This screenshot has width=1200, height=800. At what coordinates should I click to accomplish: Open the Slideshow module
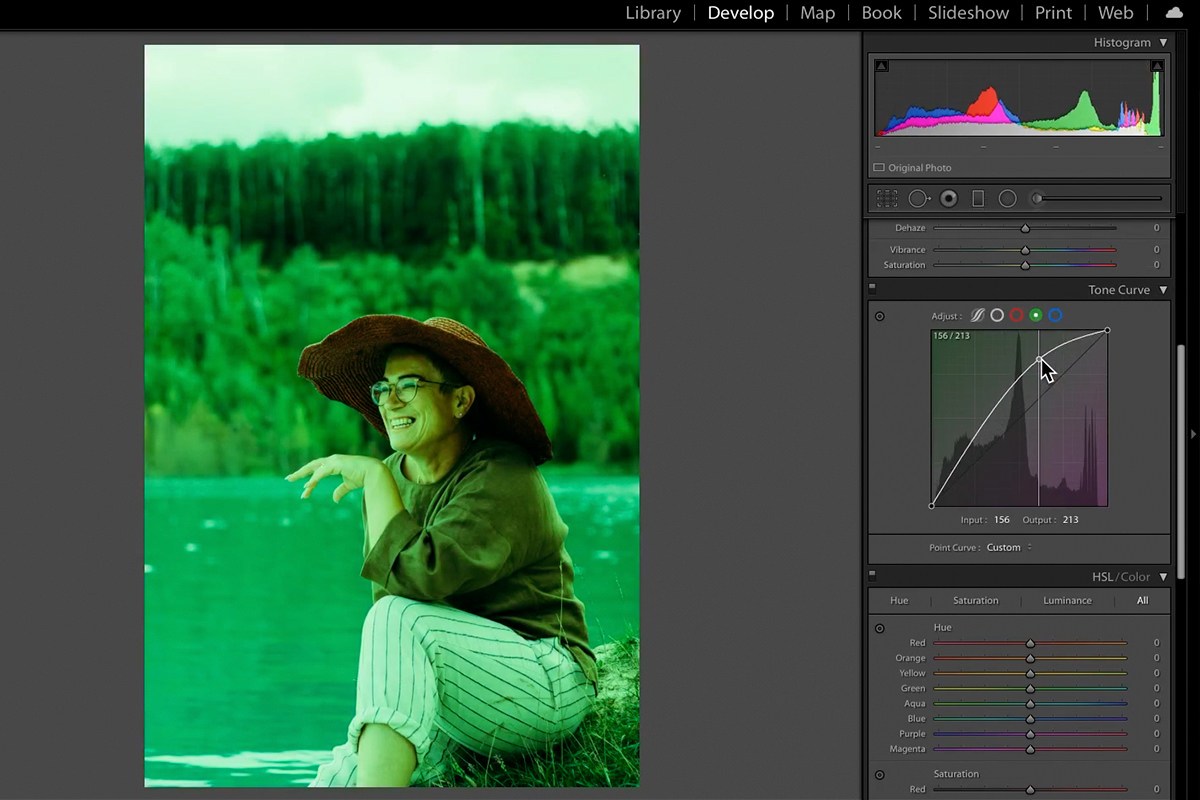tap(968, 13)
